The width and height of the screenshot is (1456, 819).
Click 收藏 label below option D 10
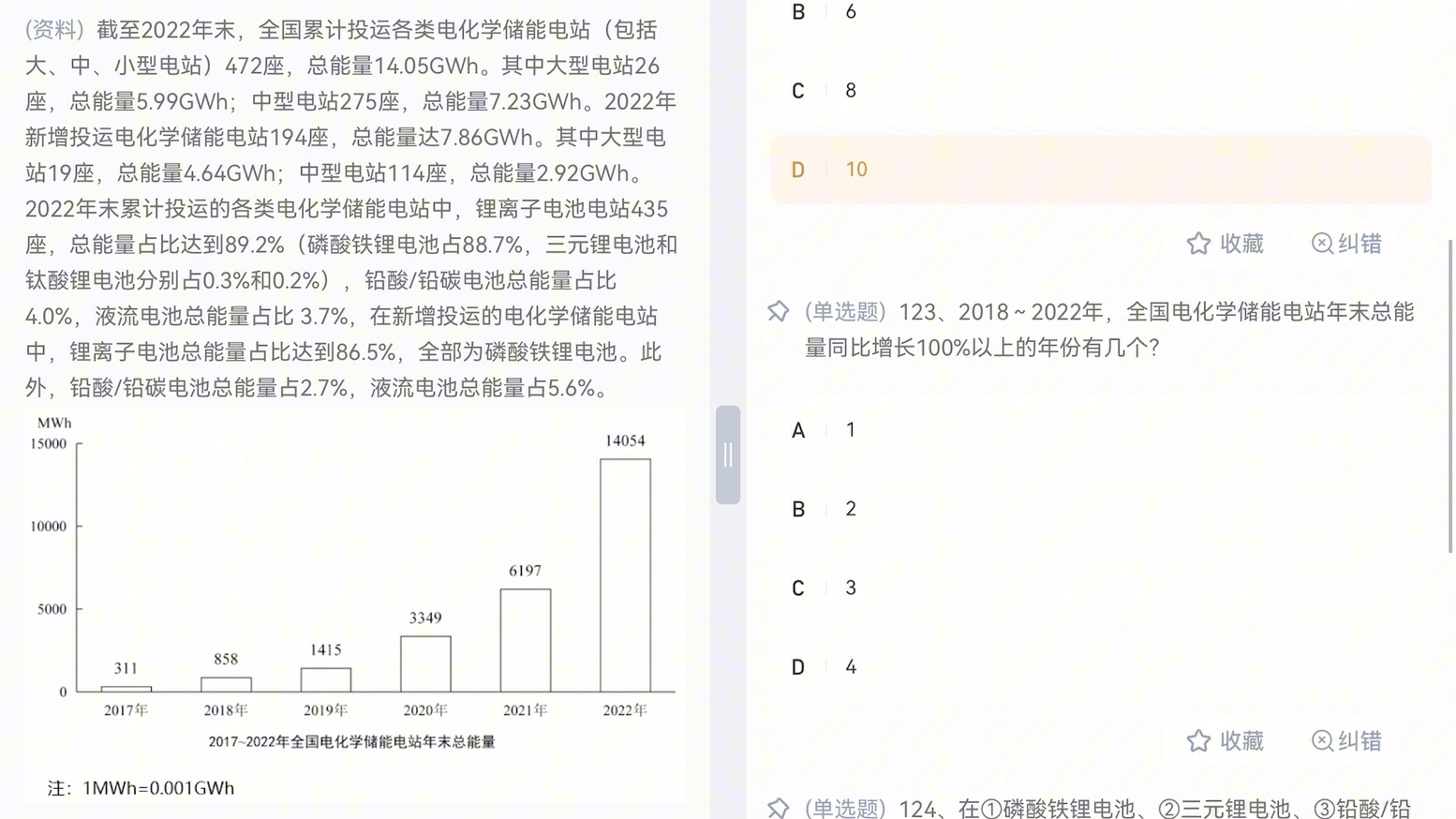coord(1242,244)
